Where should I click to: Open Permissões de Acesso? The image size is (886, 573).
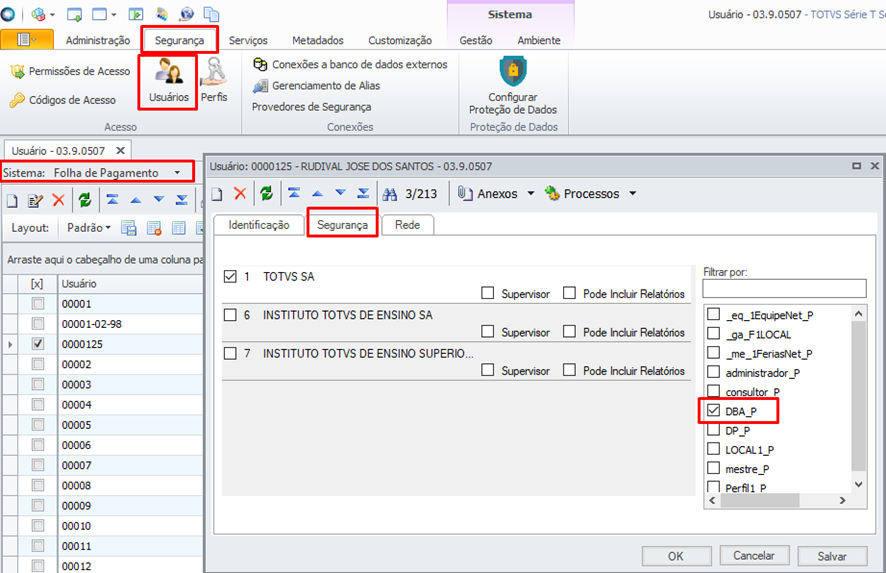(x=70, y=71)
